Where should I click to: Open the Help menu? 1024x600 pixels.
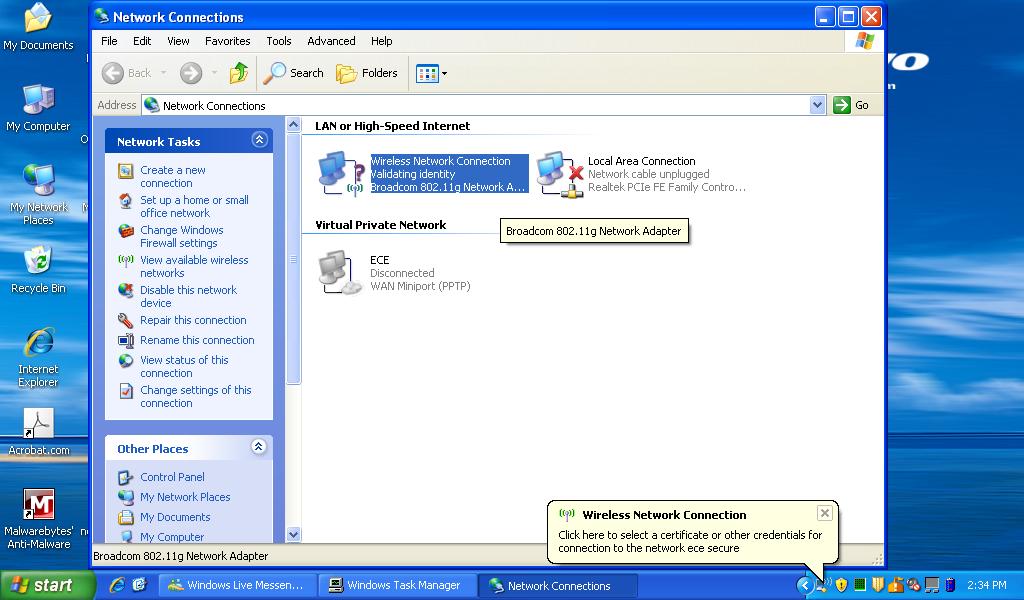coord(381,41)
